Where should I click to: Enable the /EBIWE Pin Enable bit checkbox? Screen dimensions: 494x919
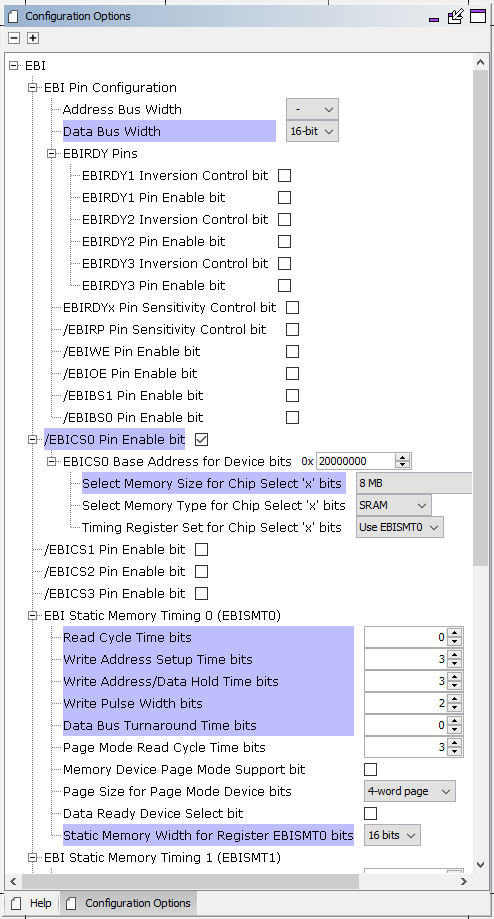coord(292,352)
